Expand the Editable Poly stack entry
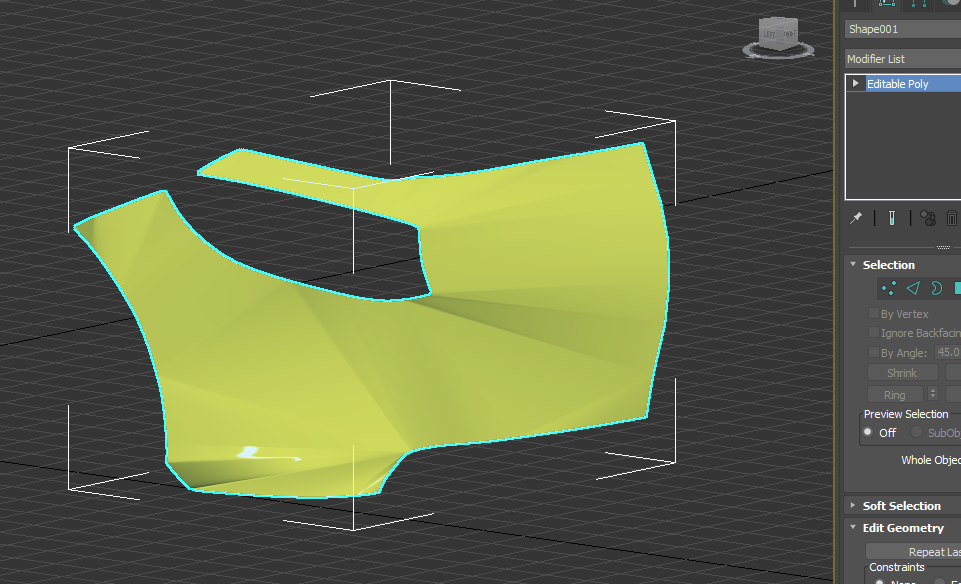961x584 pixels. 856,83
